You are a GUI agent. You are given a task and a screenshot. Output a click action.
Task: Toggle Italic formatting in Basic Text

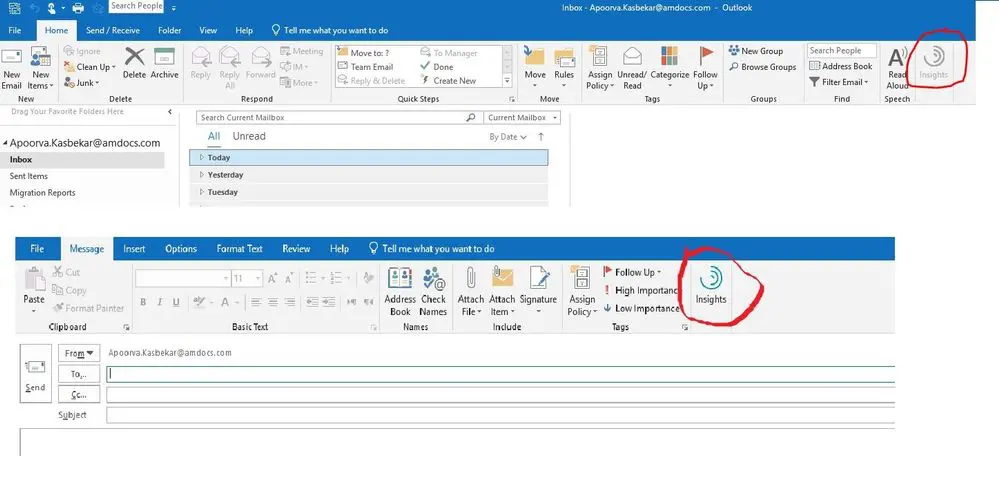(159, 302)
